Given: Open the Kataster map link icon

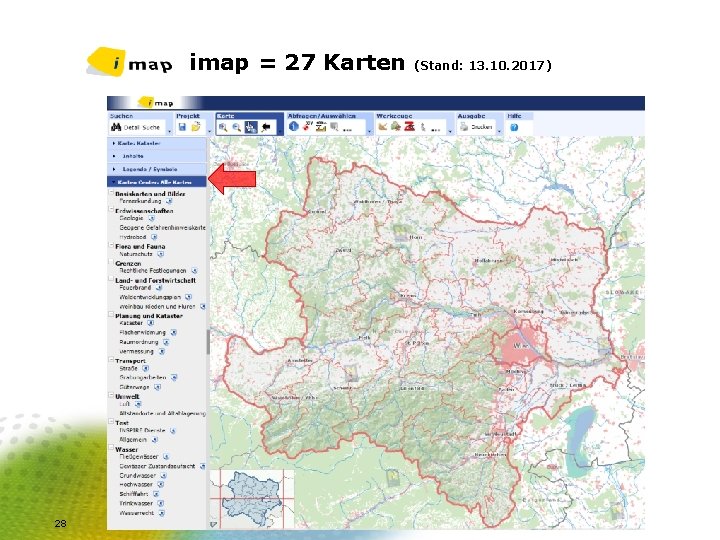Looking at the screenshot, I should (150, 323).
